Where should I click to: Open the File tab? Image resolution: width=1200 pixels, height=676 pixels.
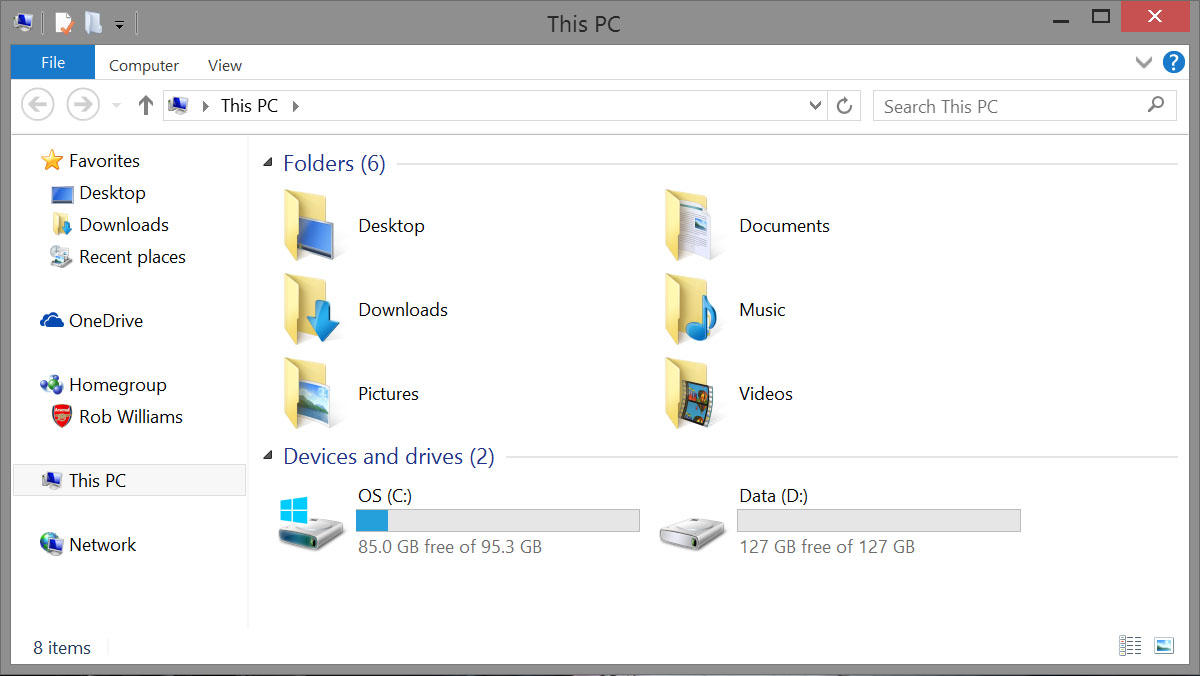pos(53,62)
